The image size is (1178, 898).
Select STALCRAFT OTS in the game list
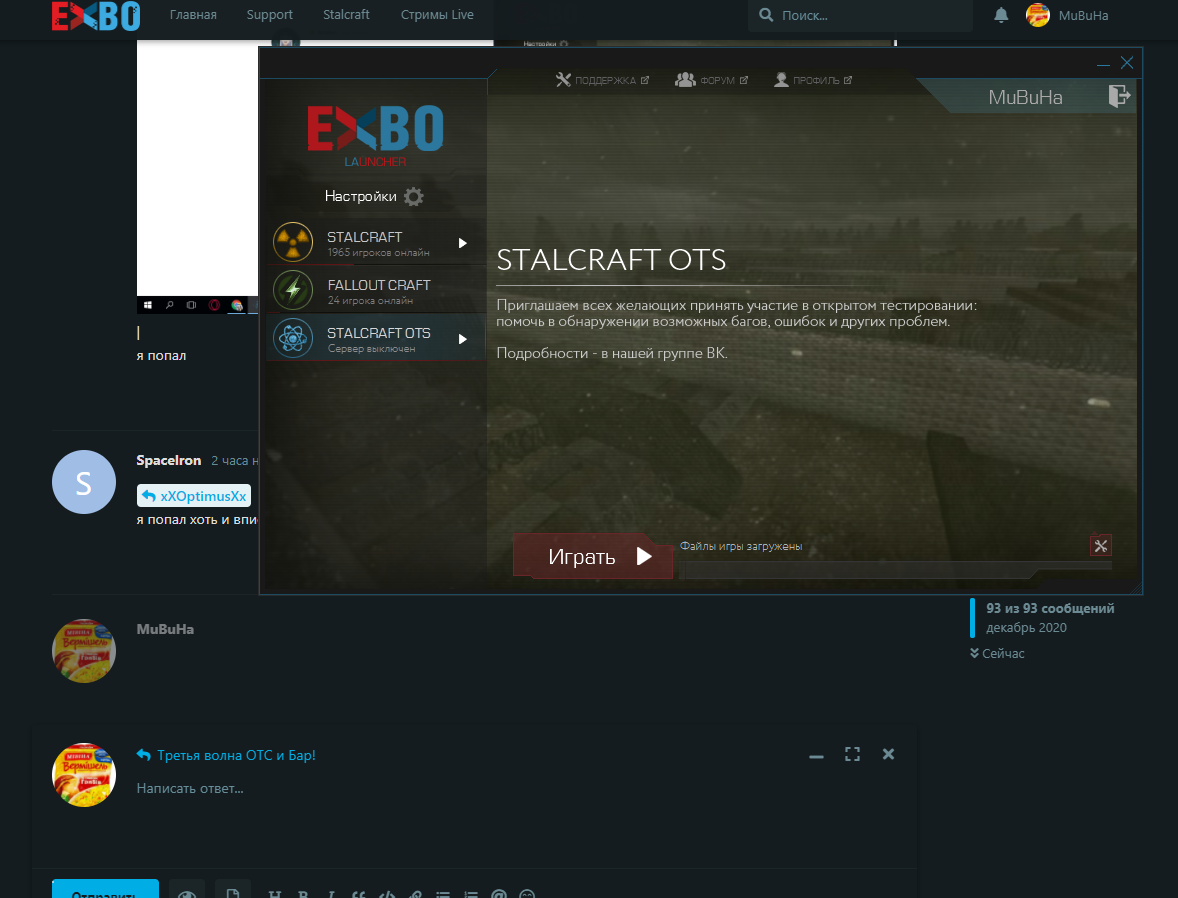(x=376, y=338)
